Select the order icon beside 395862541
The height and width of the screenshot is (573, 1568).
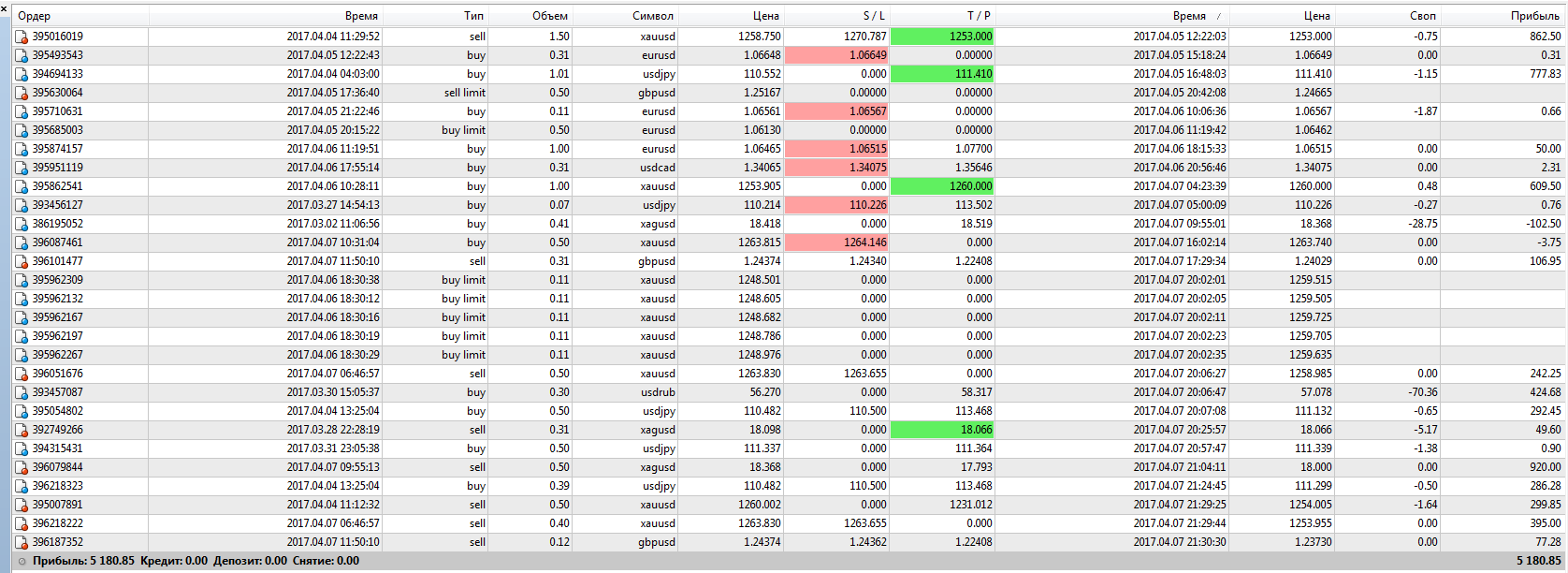pyautogui.click(x=21, y=186)
